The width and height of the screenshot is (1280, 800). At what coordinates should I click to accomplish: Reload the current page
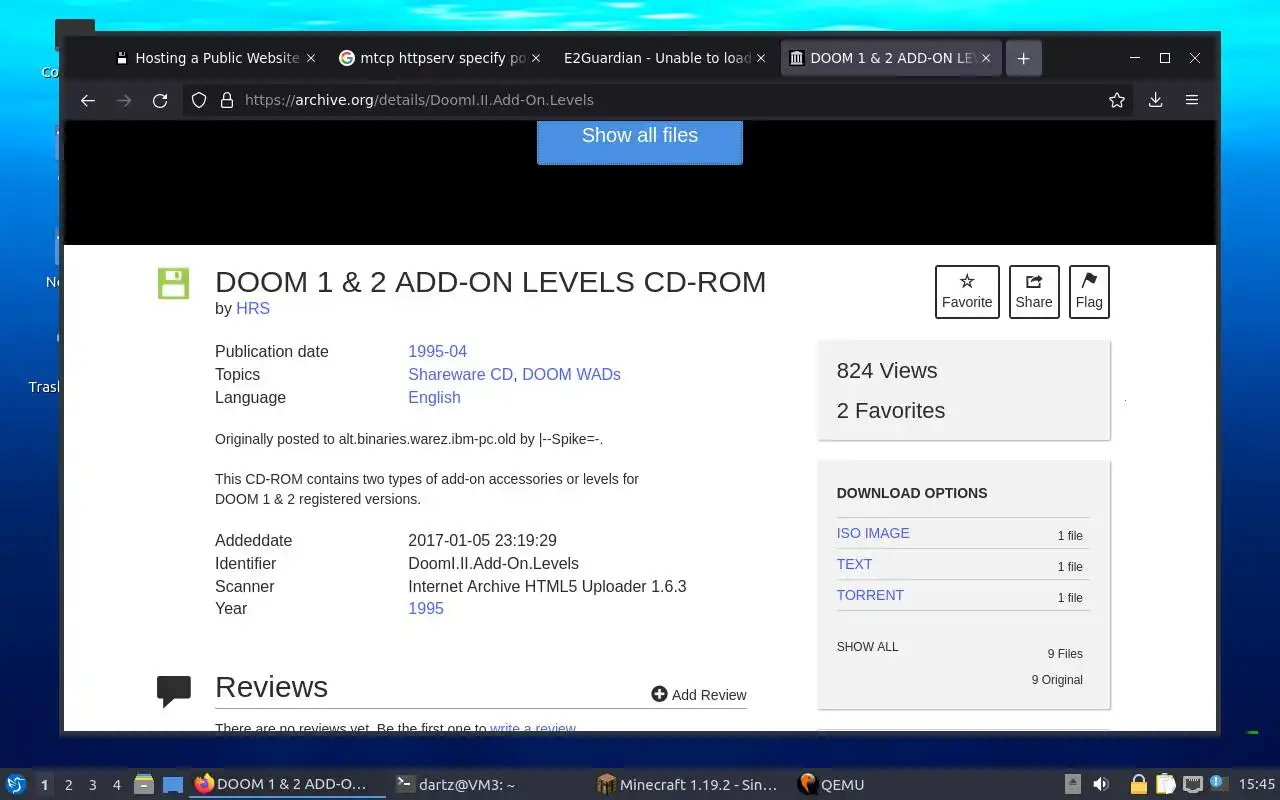[160, 100]
